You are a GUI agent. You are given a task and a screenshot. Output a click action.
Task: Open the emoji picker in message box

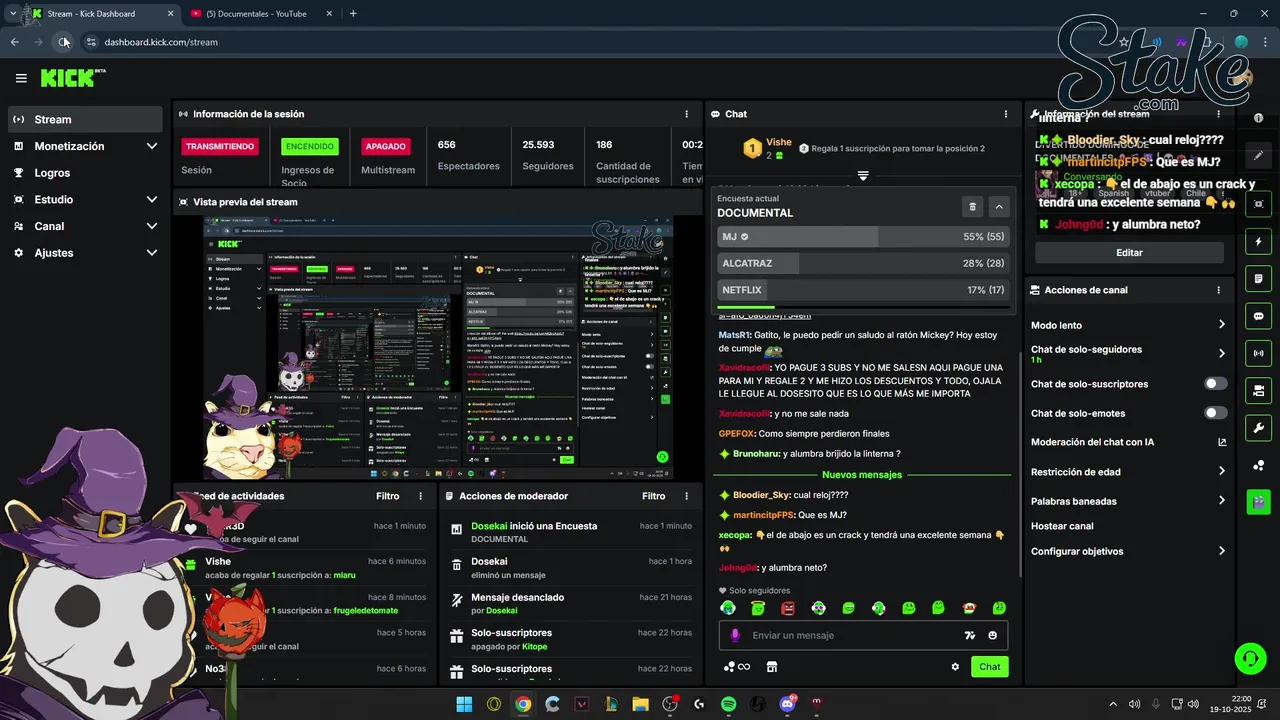pyautogui.click(x=993, y=635)
